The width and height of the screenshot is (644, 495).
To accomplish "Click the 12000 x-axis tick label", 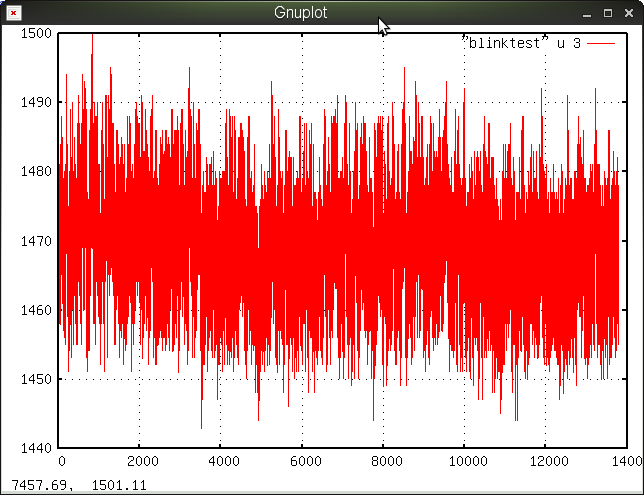I will pyautogui.click(x=544, y=462).
